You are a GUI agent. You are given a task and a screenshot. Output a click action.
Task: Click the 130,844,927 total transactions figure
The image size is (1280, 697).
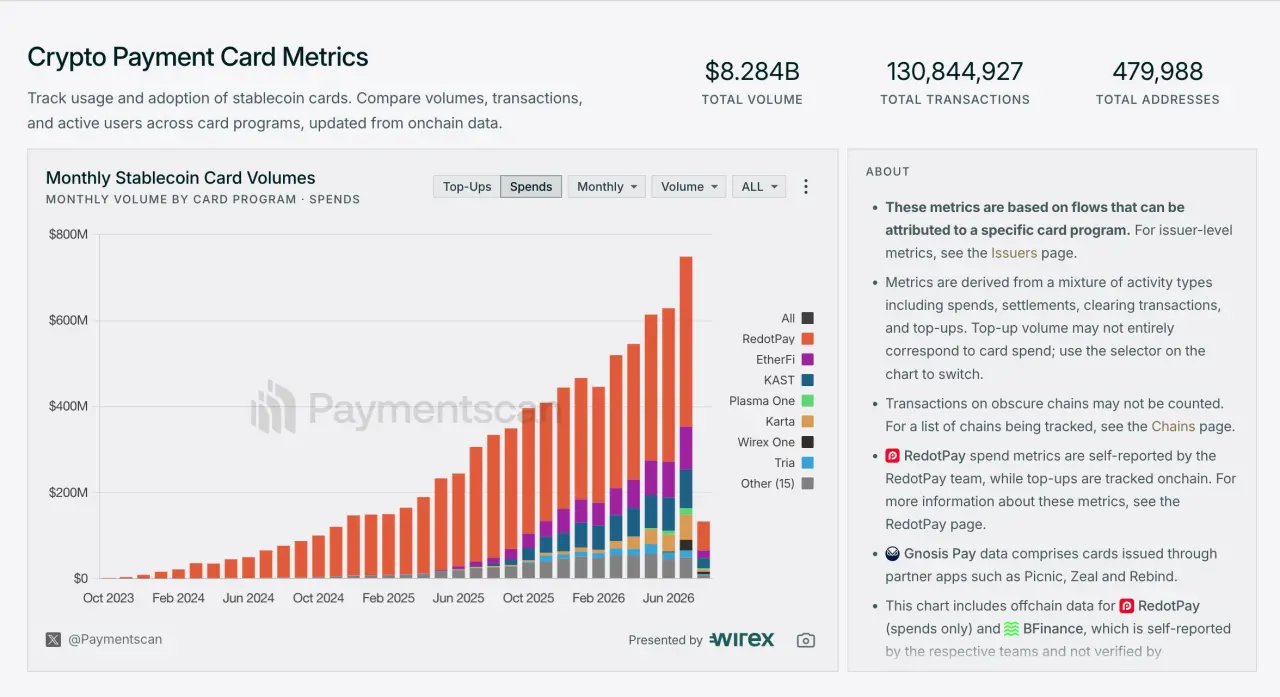tap(955, 72)
